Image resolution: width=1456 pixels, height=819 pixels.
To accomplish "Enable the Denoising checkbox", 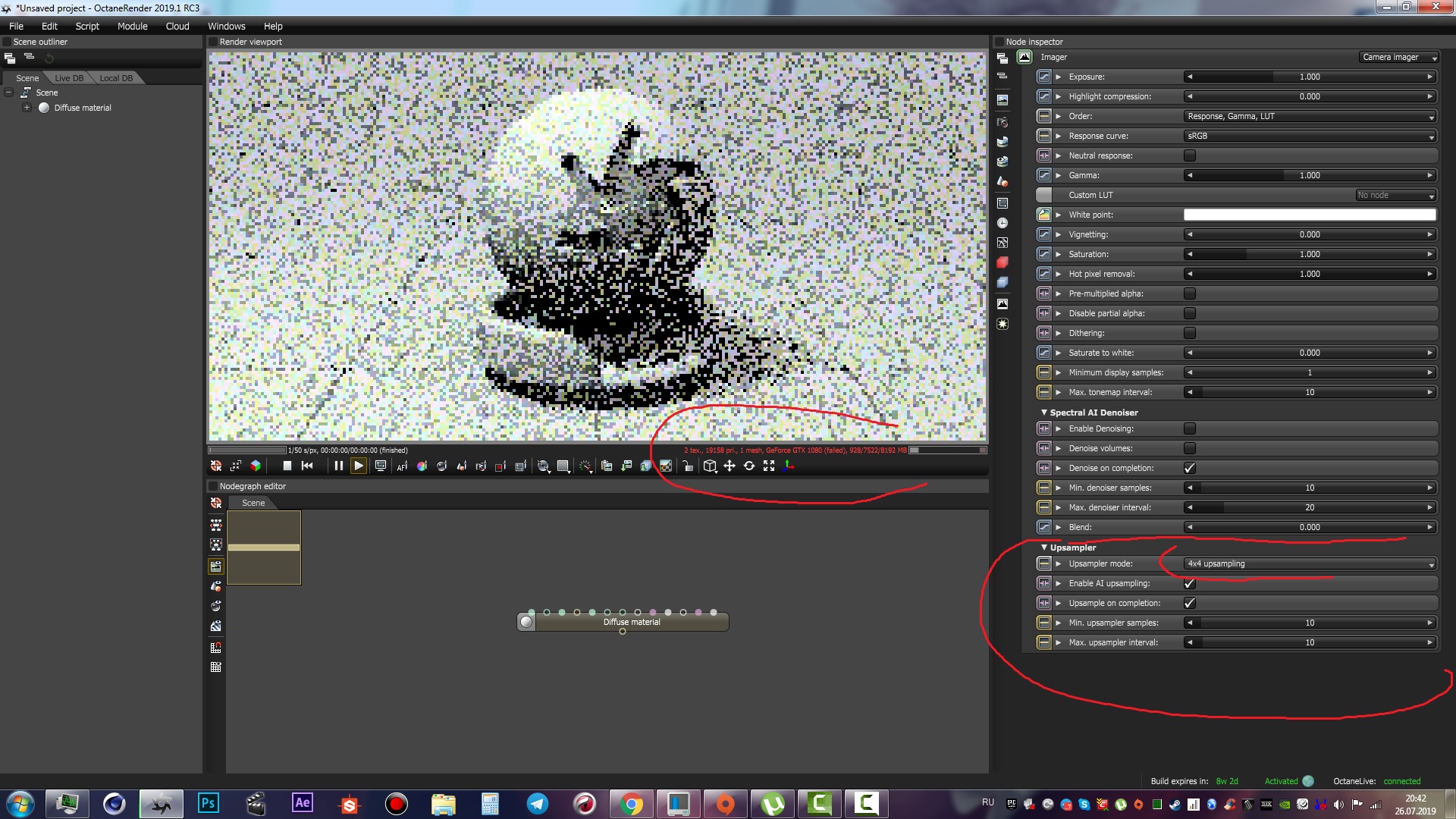I will [x=1190, y=428].
